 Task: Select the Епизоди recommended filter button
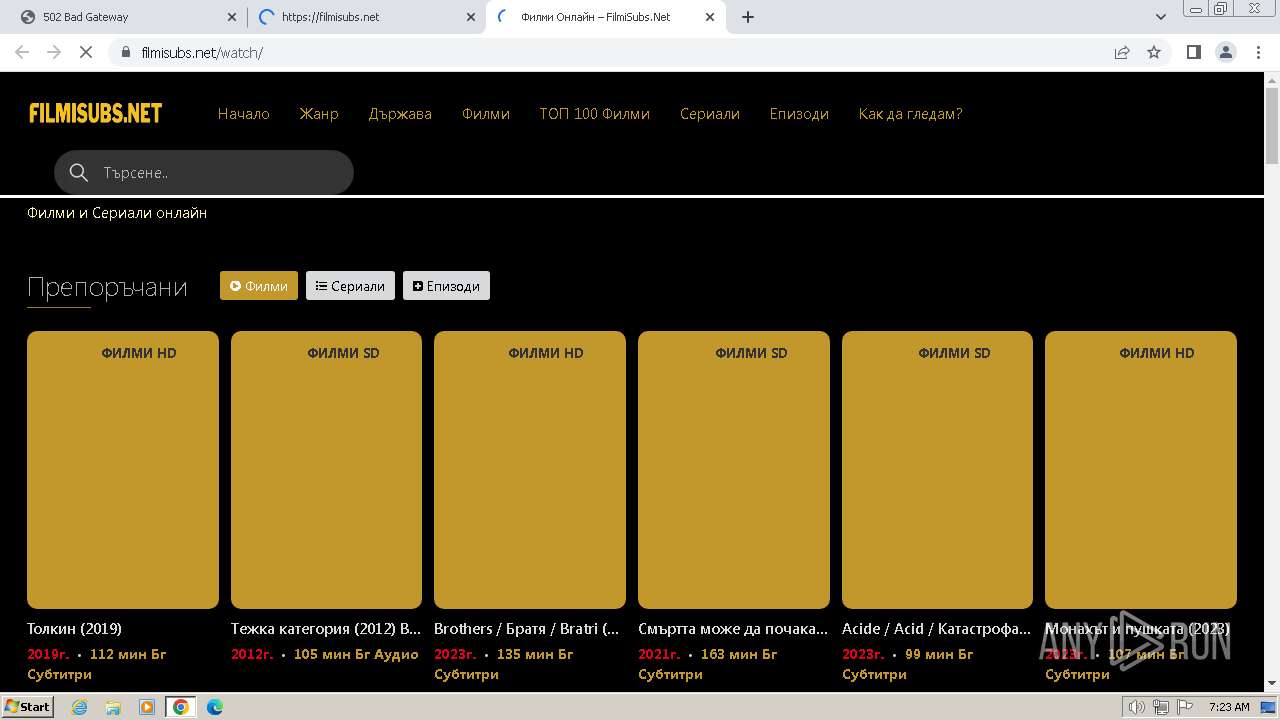[446, 286]
